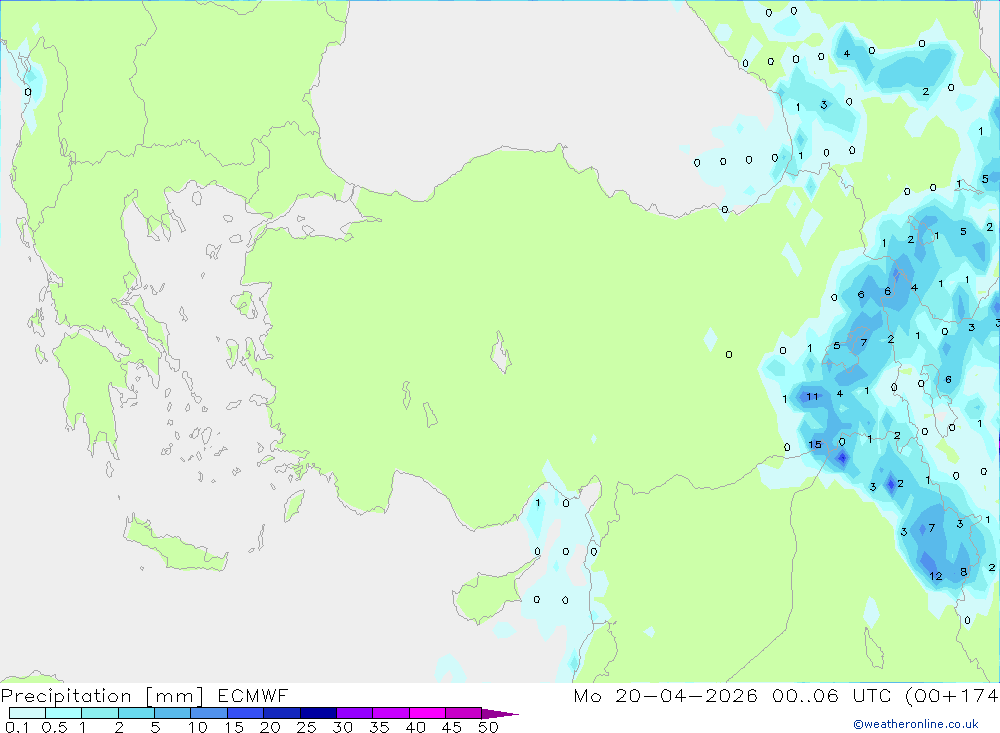Click the dark navy 25 mm legend swatch
Screen dimensions: 1000x733
pos(318,713)
